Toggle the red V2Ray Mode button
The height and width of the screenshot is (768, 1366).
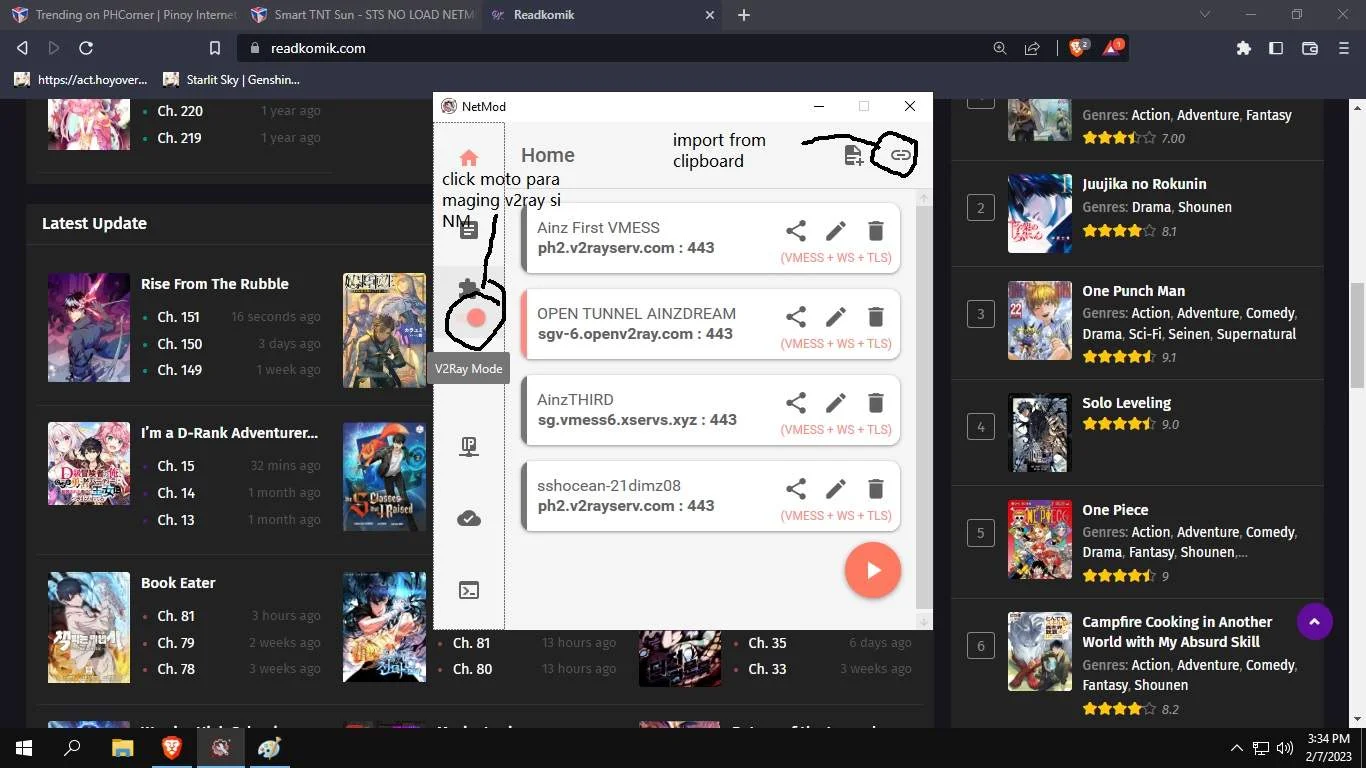point(476,318)
